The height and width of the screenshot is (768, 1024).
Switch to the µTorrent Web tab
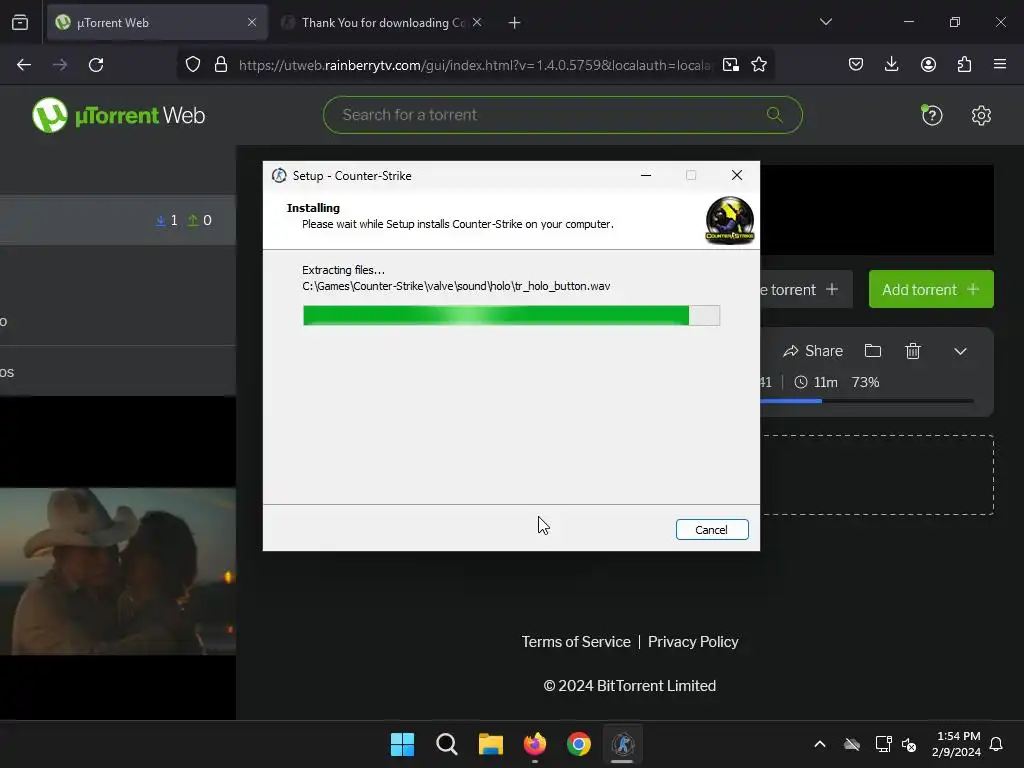(157, 23)
